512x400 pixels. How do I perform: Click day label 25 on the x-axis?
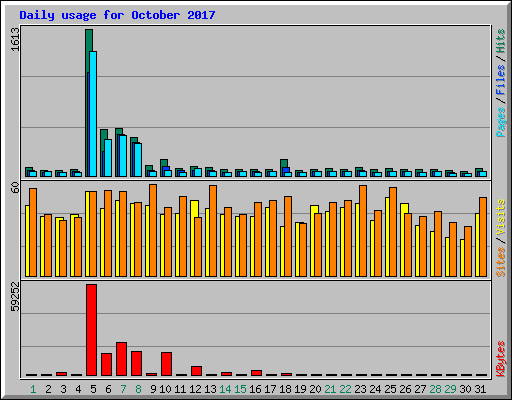click(x=390, y=389)
